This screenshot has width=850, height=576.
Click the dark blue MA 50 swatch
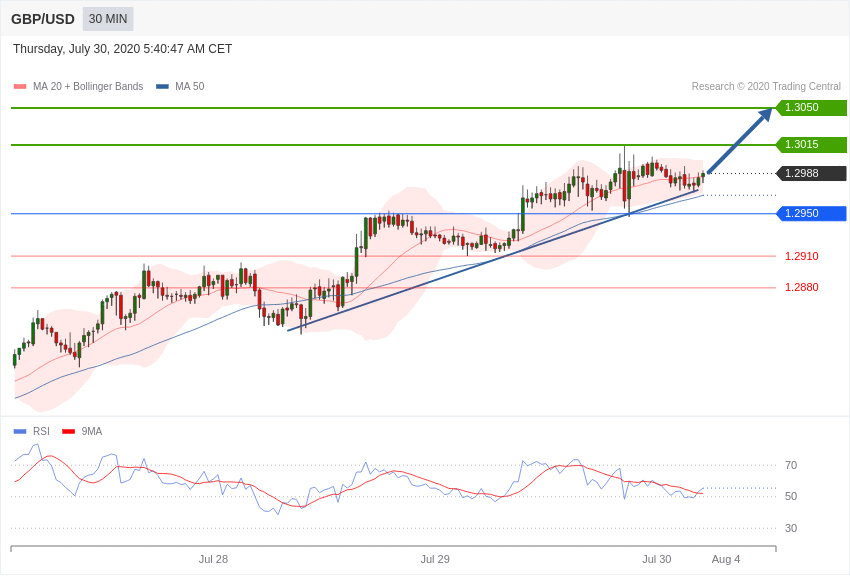pyautogui.click(x=162, y=87)
